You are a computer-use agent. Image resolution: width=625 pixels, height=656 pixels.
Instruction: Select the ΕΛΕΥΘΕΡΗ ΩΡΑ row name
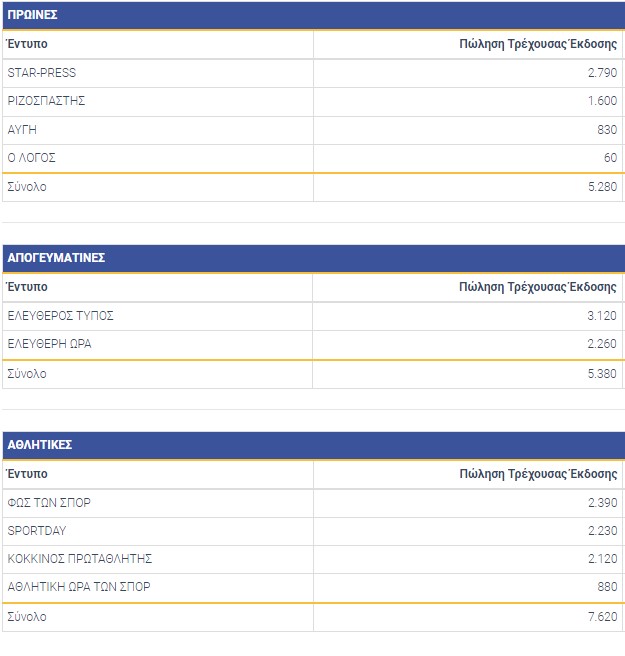(54, 345)
